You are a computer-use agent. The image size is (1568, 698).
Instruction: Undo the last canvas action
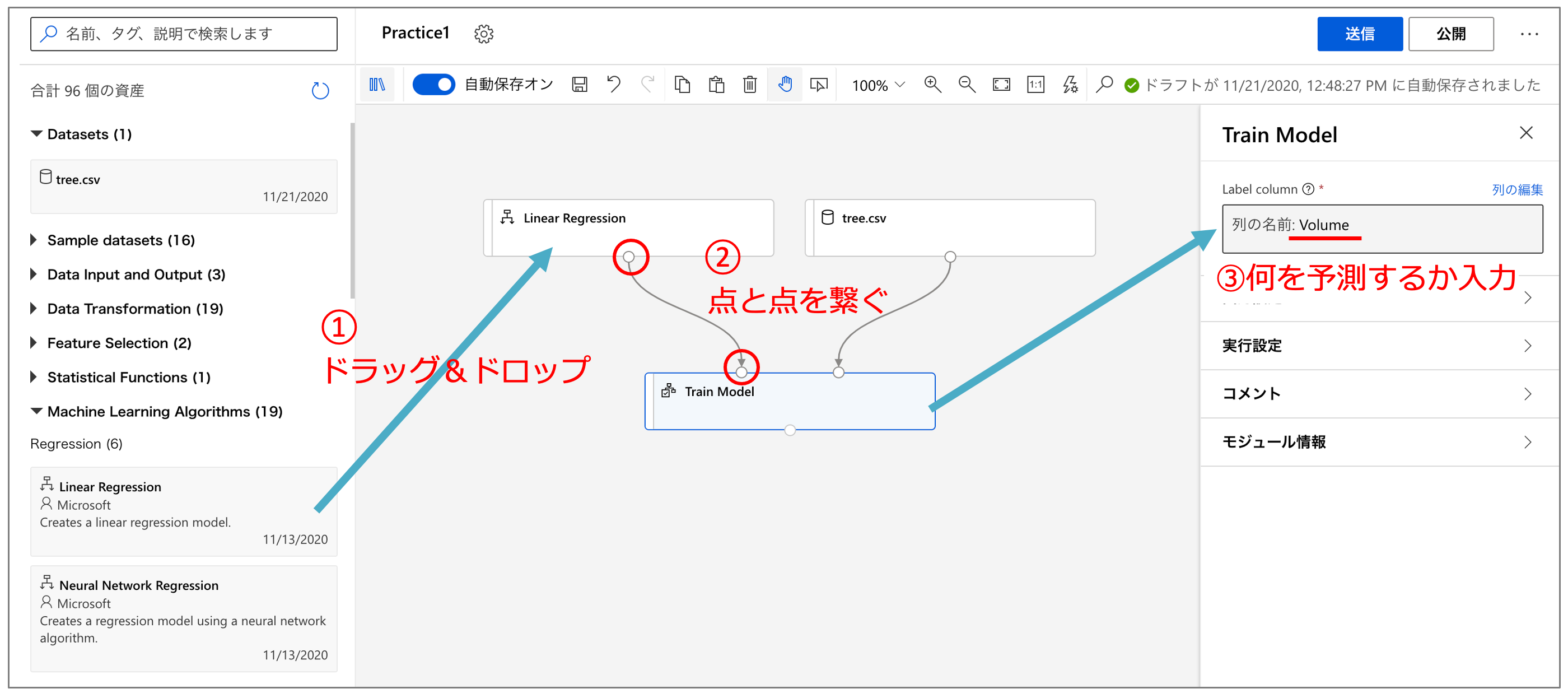click(614, 85)
